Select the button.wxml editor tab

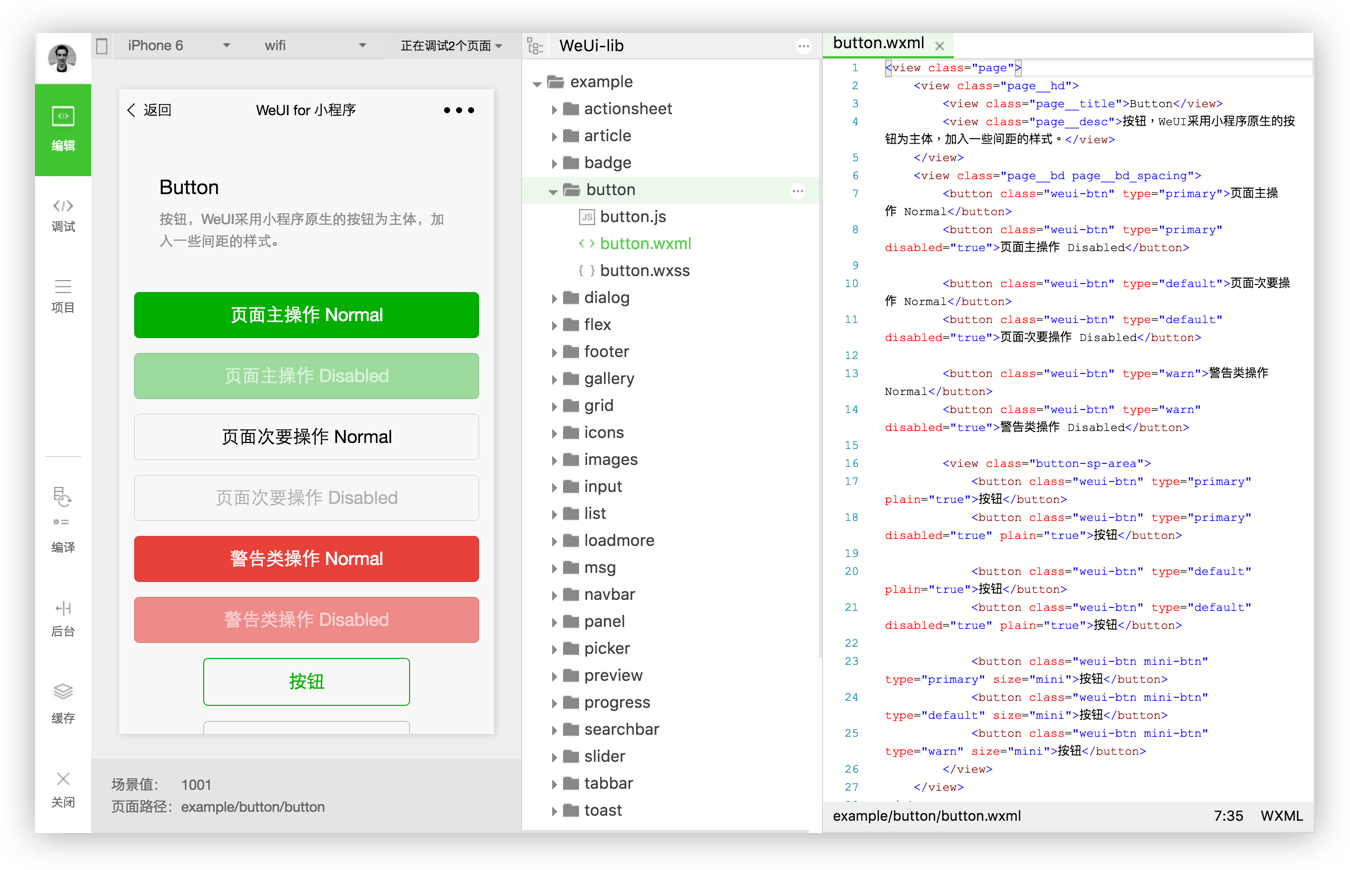[x=888, y=44]
